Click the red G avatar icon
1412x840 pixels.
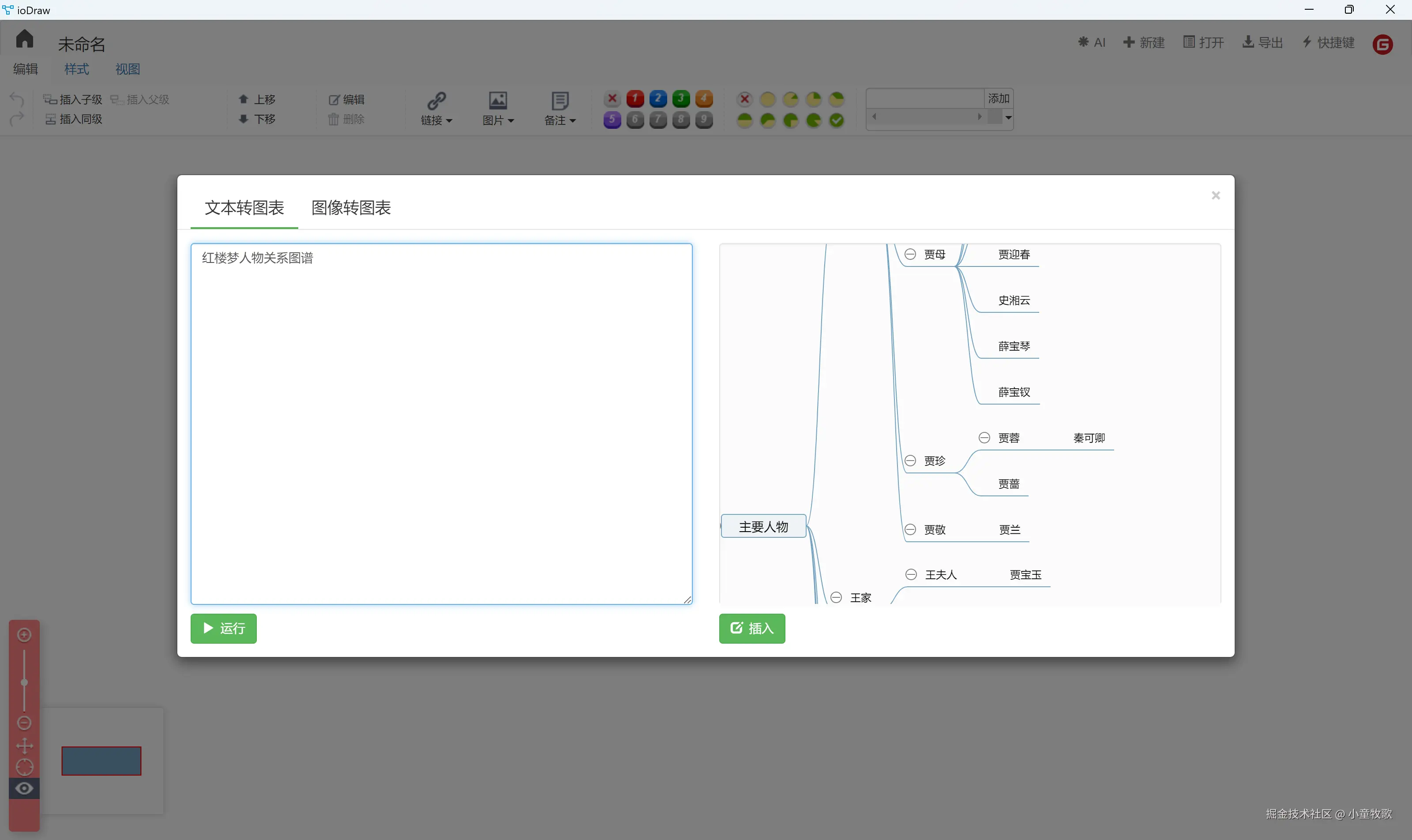tap(1382, 44)
